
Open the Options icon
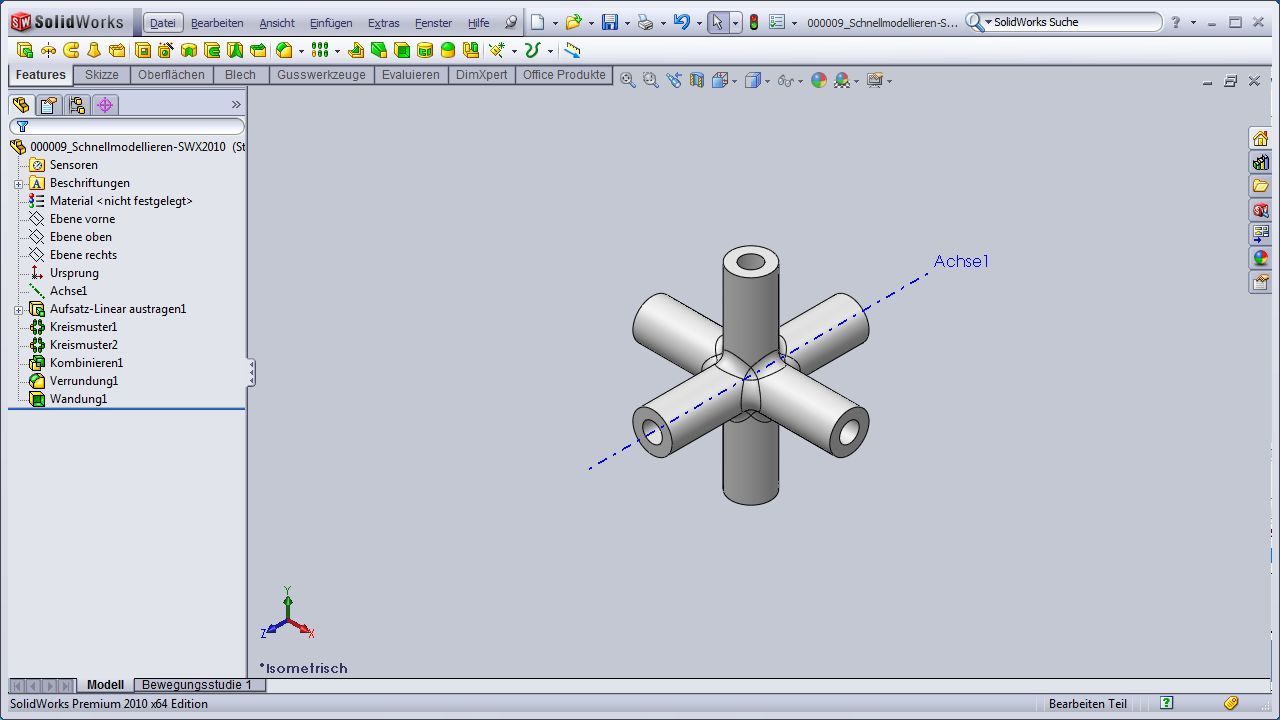(777, 22)
